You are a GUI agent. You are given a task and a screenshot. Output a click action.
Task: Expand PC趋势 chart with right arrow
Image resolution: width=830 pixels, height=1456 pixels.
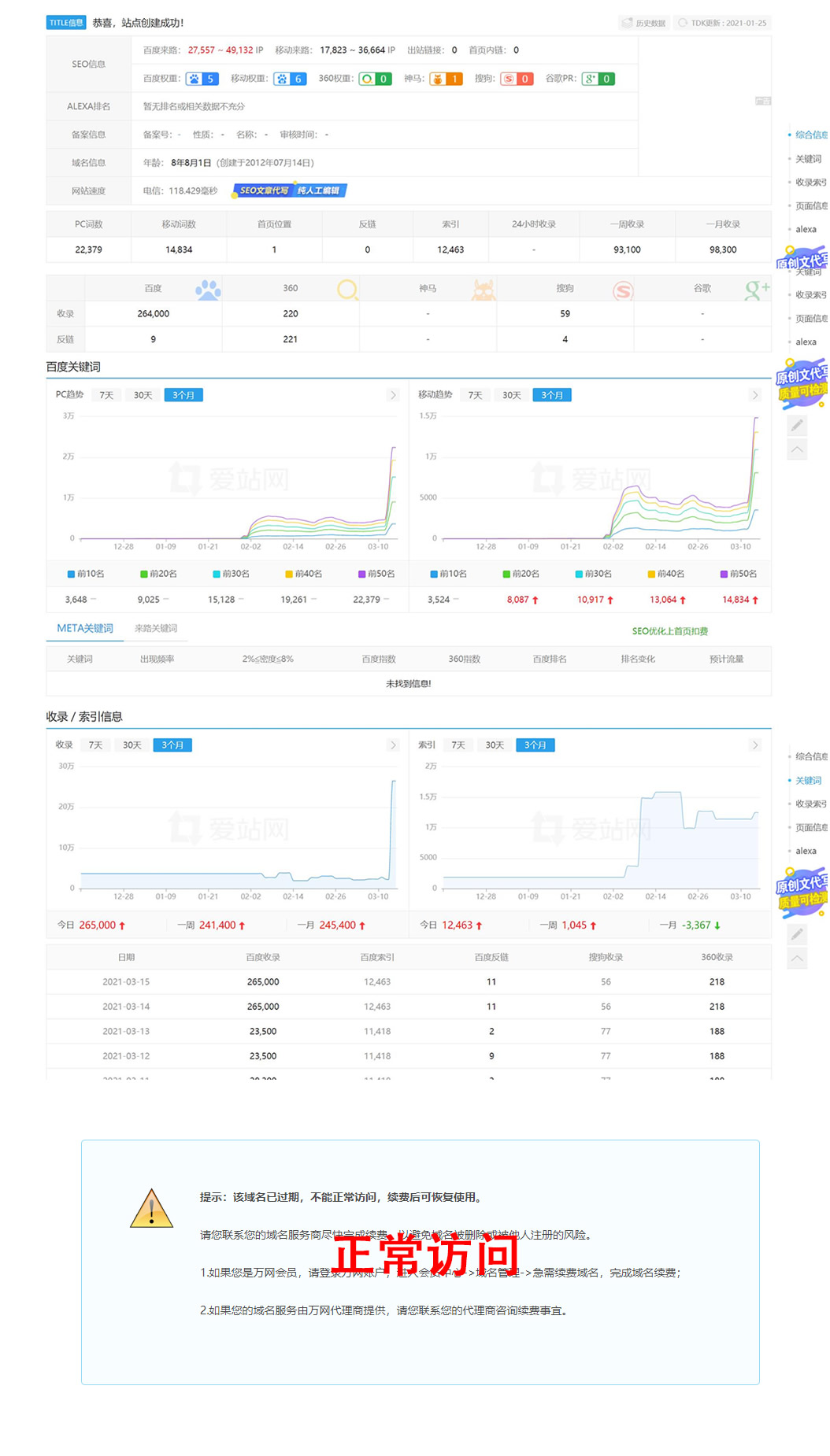pos(393,395)
